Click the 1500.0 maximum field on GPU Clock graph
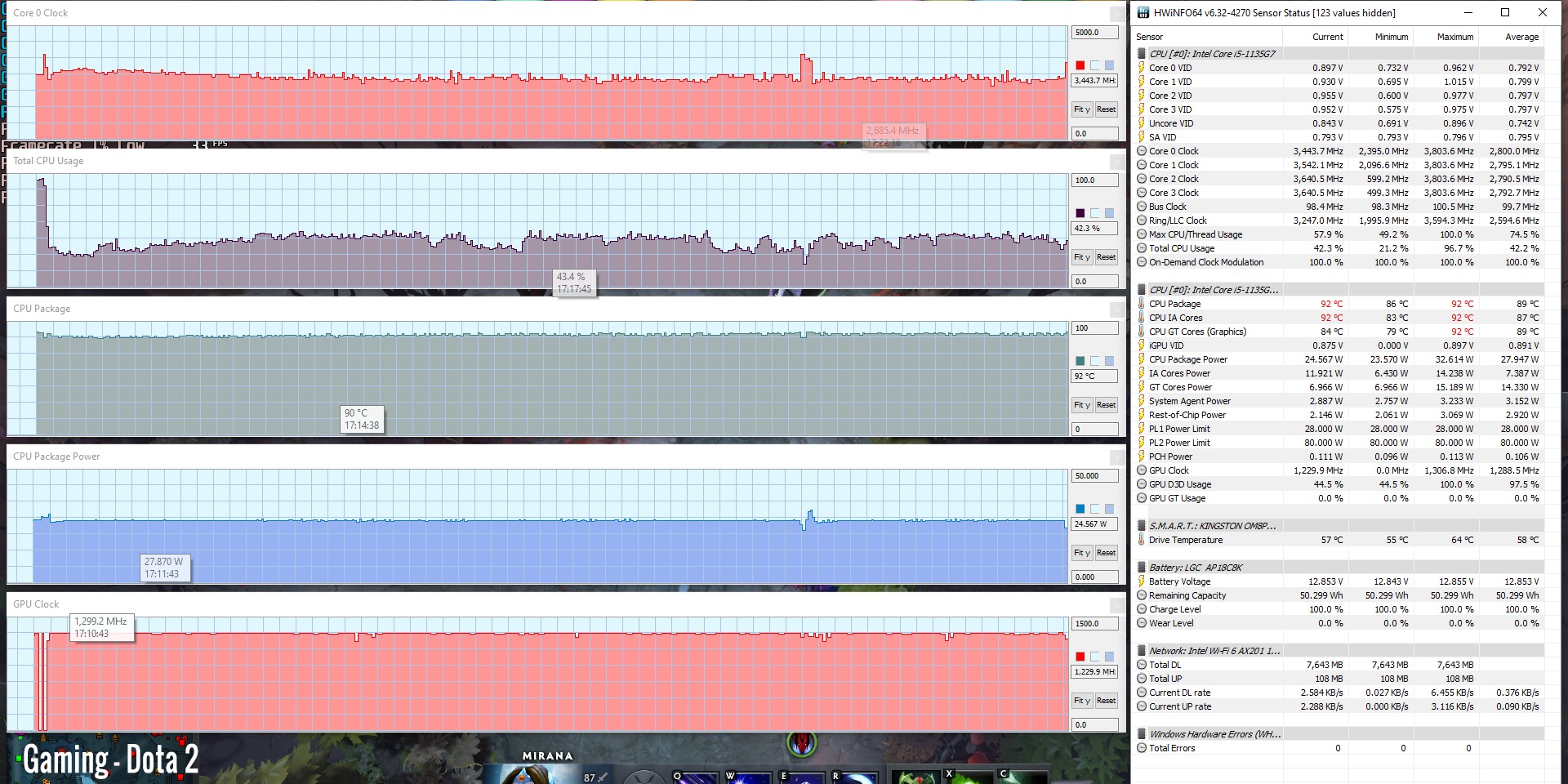The height and width of the screenshot is (784, 1568). 1094,624
